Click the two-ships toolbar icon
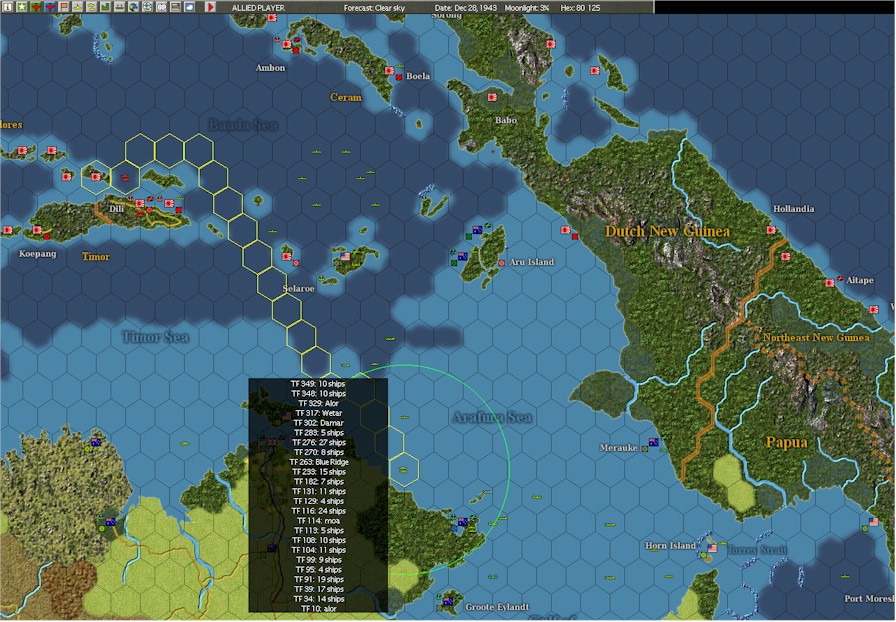 click(91, 7)
